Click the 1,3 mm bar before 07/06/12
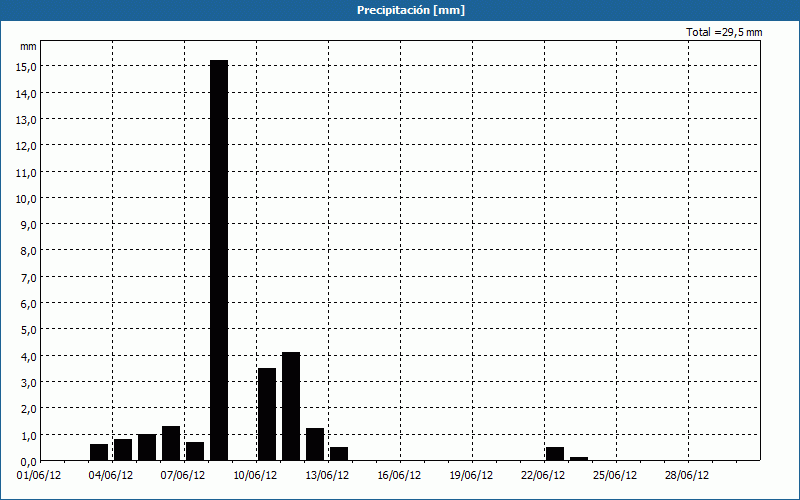 tap(171, 443)
